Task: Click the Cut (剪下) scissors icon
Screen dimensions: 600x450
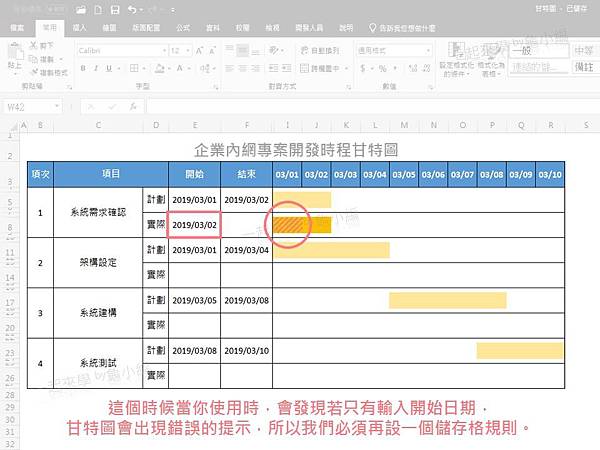Action: click(34, 46)
